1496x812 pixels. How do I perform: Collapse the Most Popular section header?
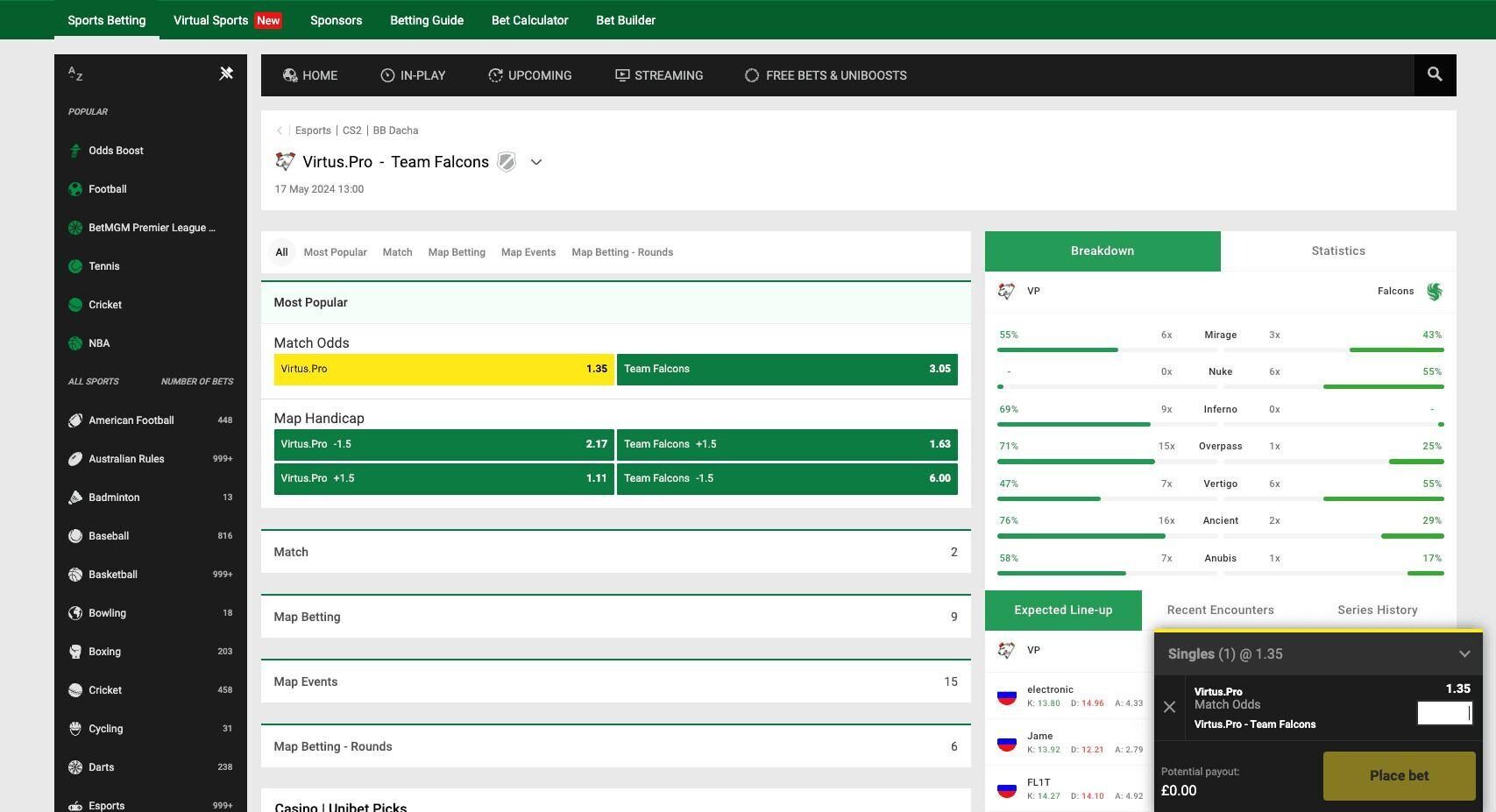[x=616, y=302]
